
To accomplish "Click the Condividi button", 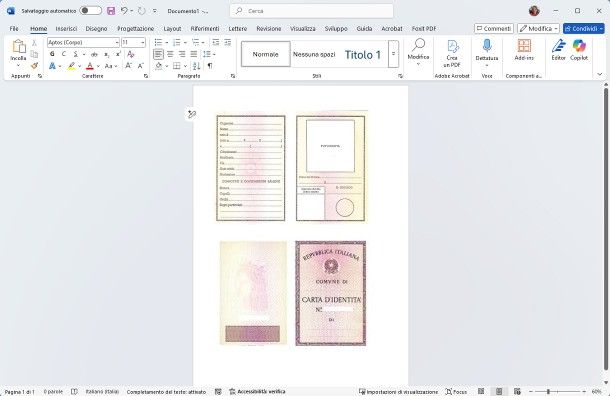I will click(584, 28).
